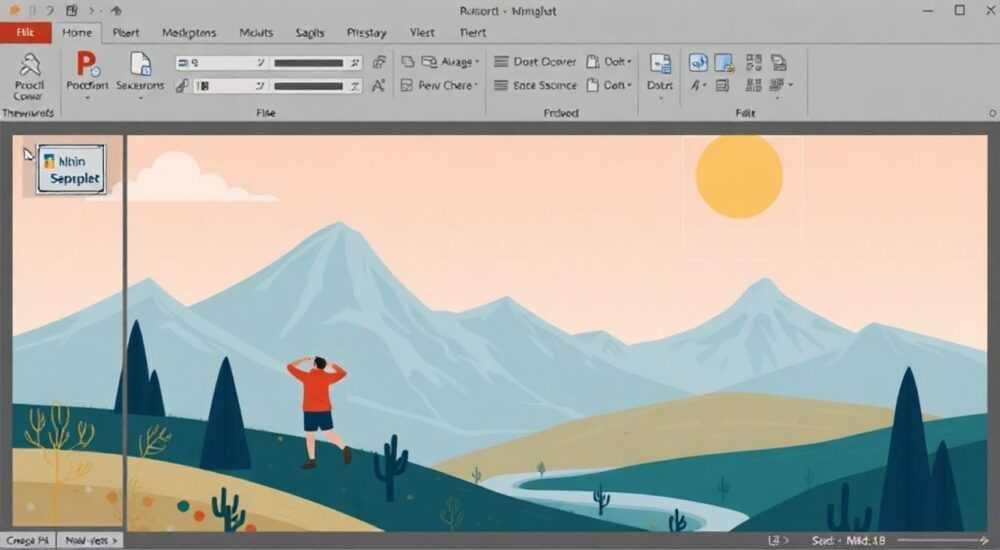Expand the arrow under Sexerons
Viewport: 1000px width, 550px height.
[x=140, y=98]
